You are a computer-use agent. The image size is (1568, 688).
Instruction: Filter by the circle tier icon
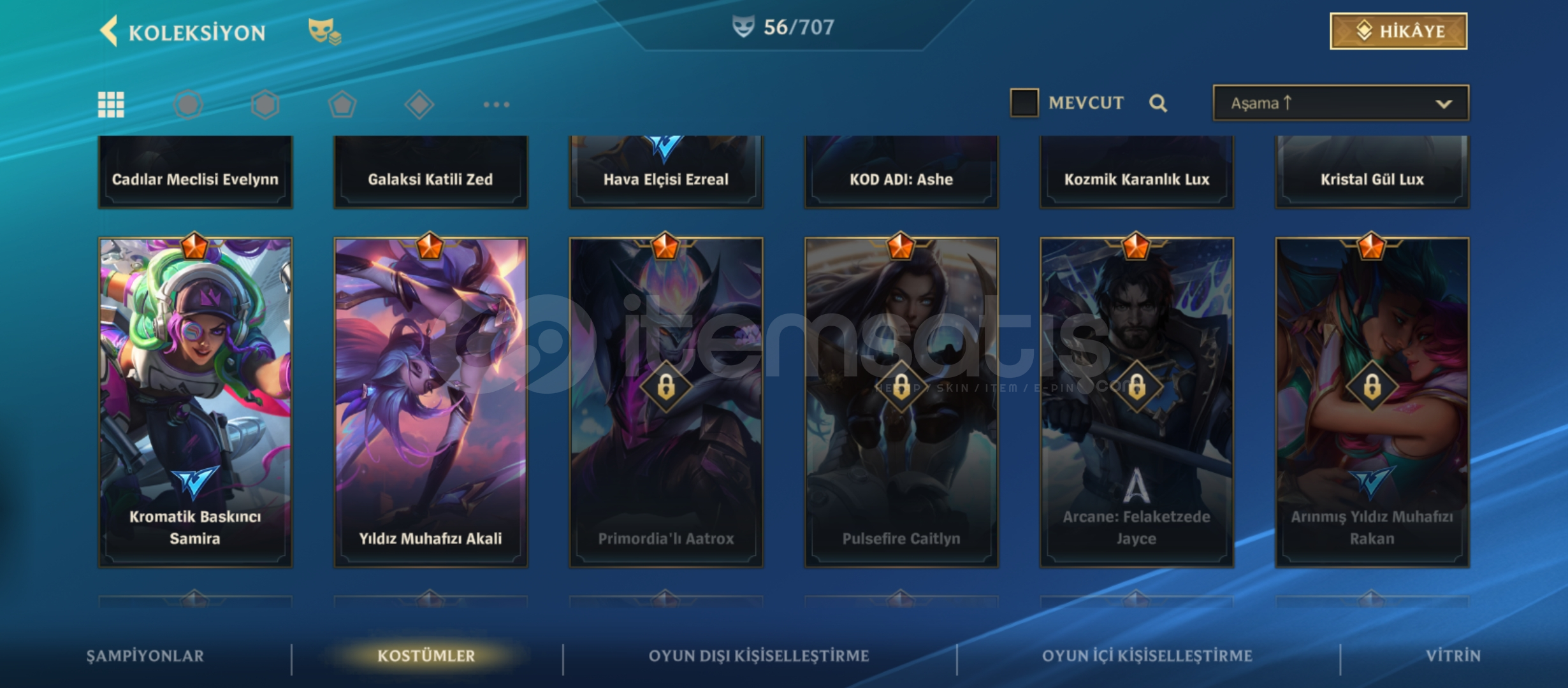coord(188,104)
